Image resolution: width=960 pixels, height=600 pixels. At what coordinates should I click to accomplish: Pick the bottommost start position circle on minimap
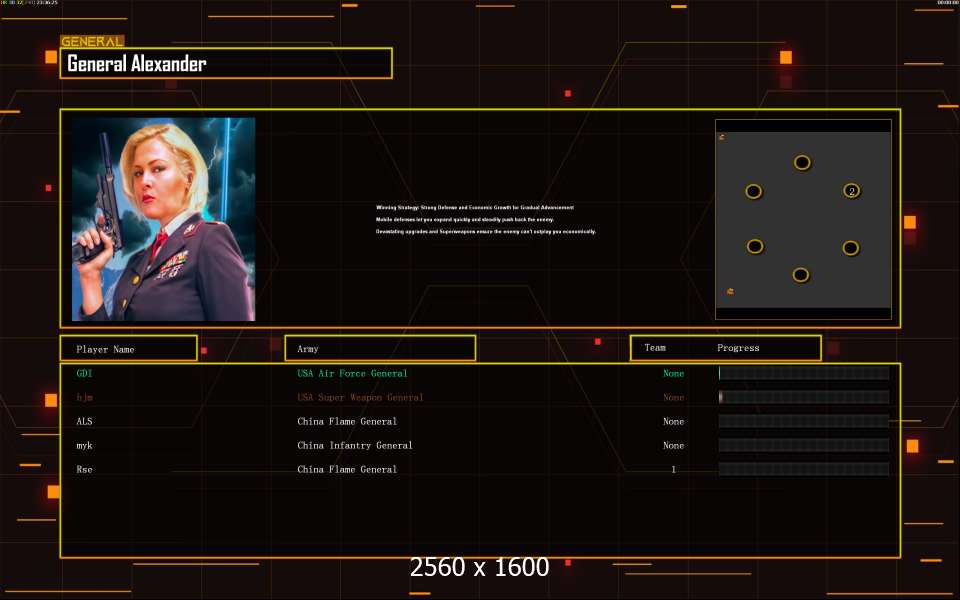tap(801, 275)
